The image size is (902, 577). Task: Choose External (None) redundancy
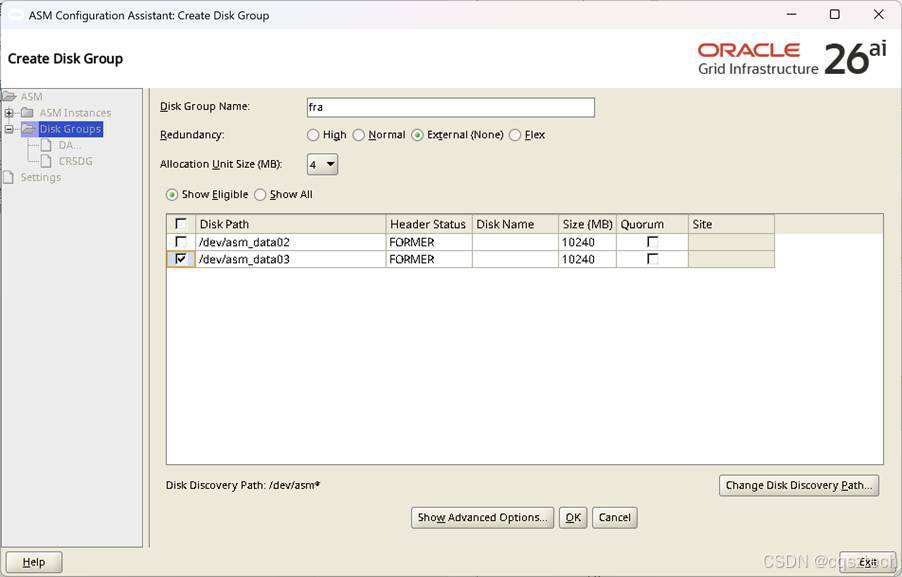coord(418,135)
